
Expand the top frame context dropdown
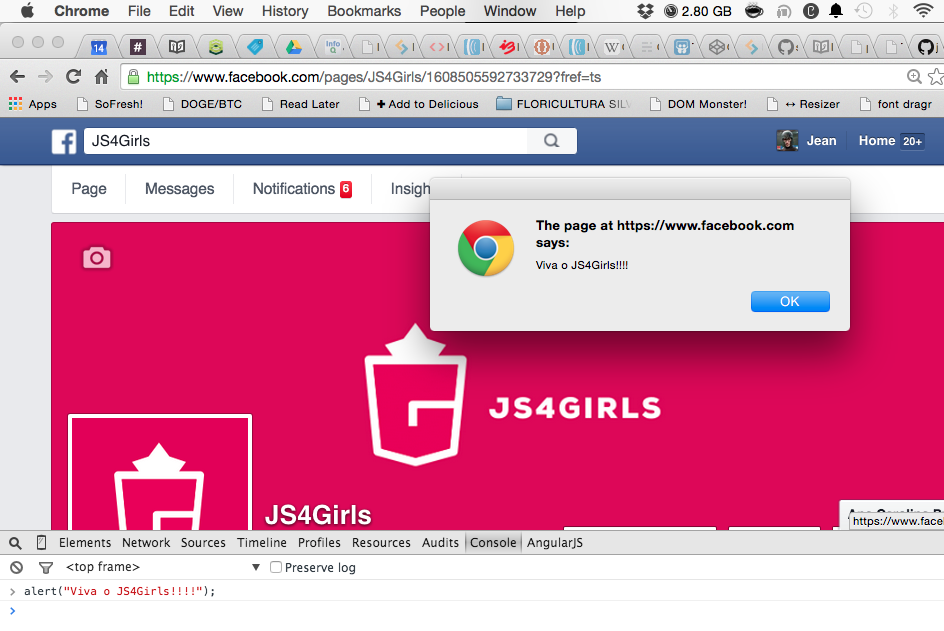pyautogui.click(x=163, y=567)
